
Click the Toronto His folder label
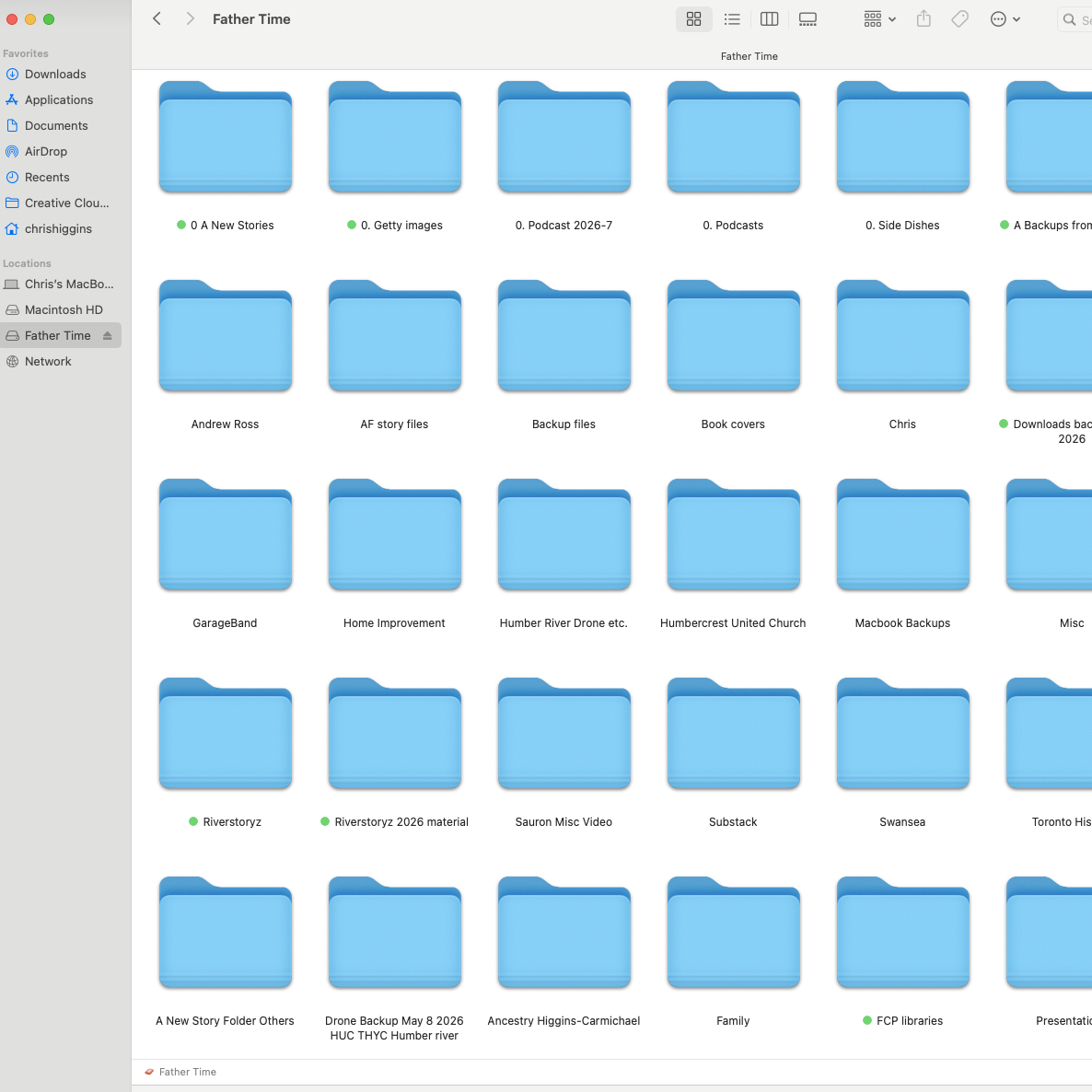point(1062,822)
